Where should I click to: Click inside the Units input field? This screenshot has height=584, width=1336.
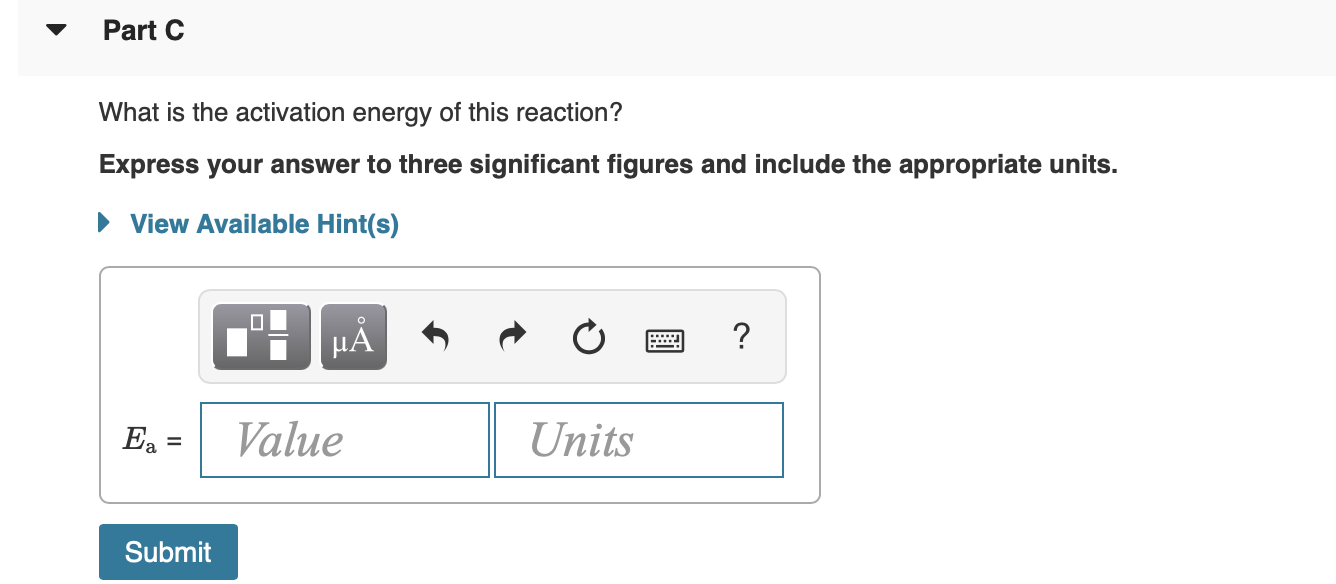coord(638,439)
